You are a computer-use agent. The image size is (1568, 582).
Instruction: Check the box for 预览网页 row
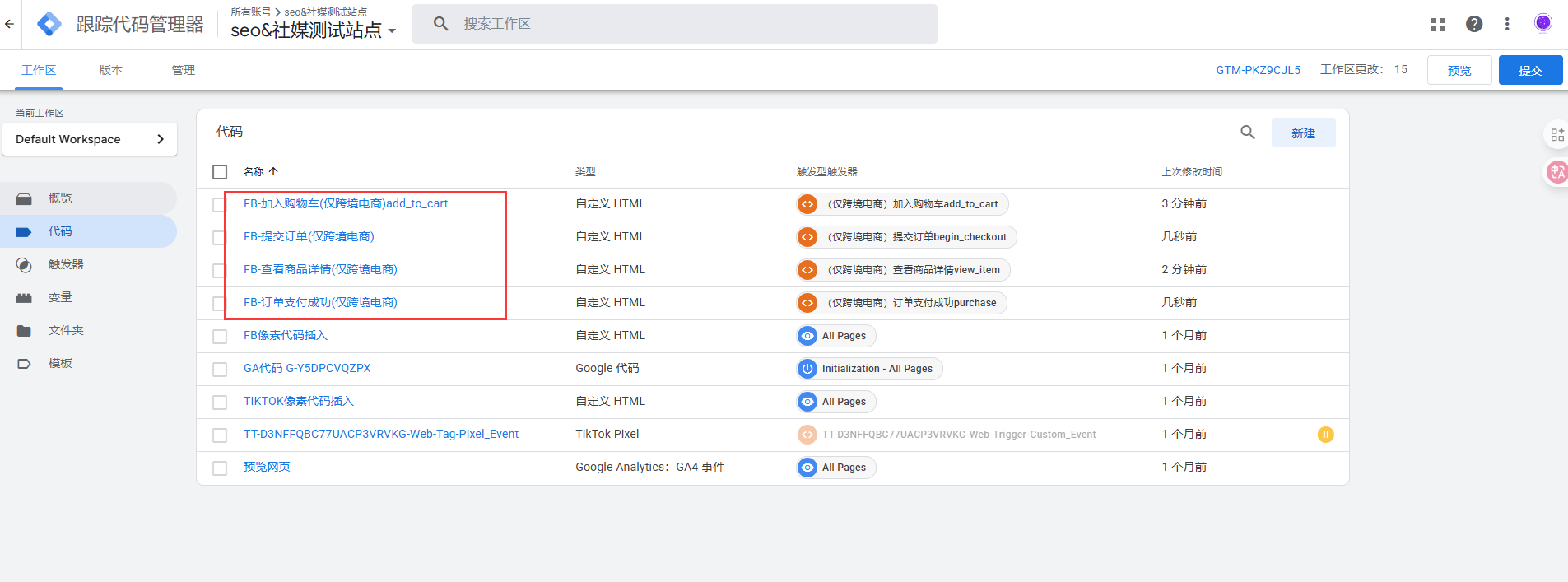click(220, 468)
